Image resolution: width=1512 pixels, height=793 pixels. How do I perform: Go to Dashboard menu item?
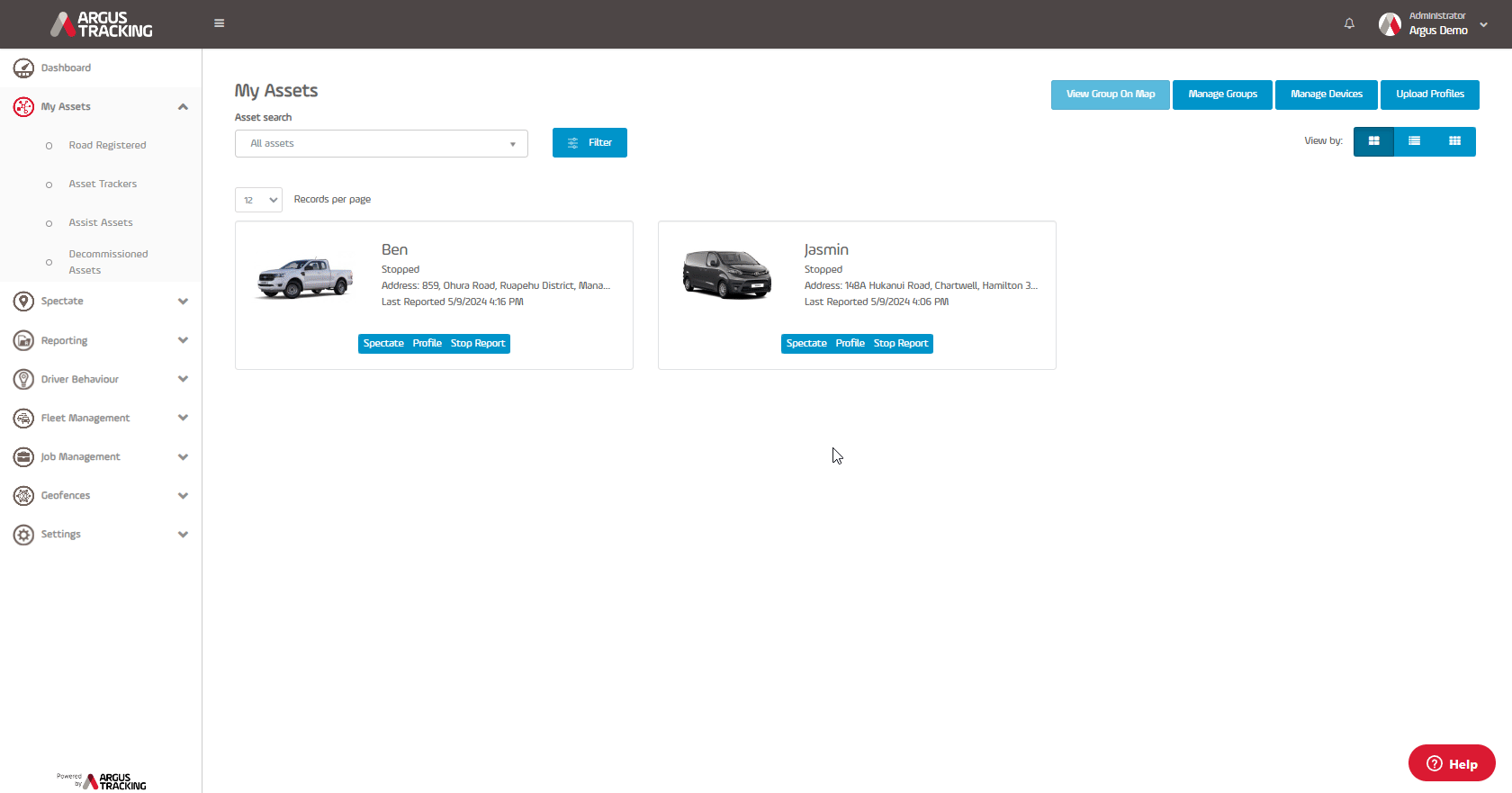click(66, 68)
